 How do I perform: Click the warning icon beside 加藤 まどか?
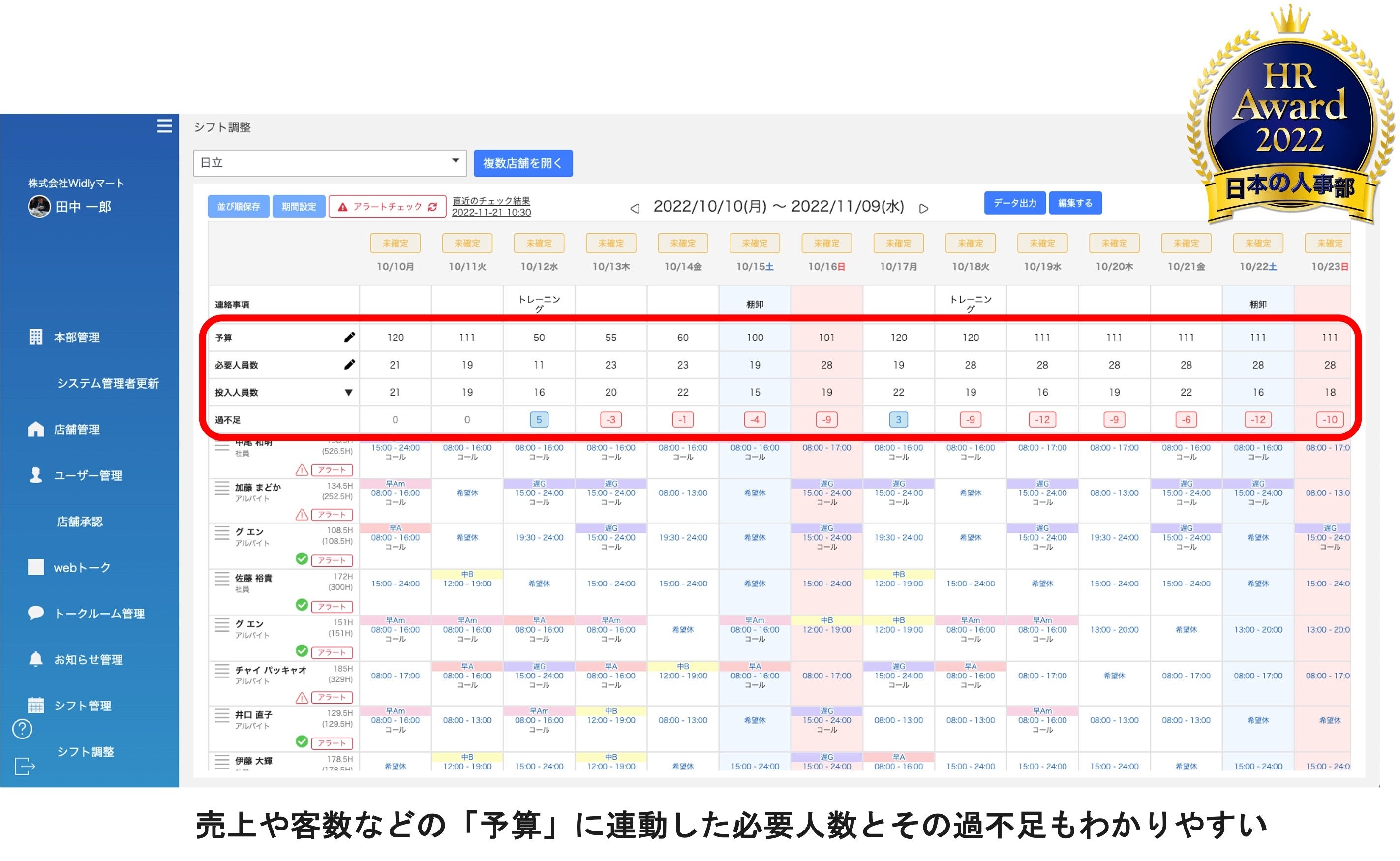tap(303, 514)
